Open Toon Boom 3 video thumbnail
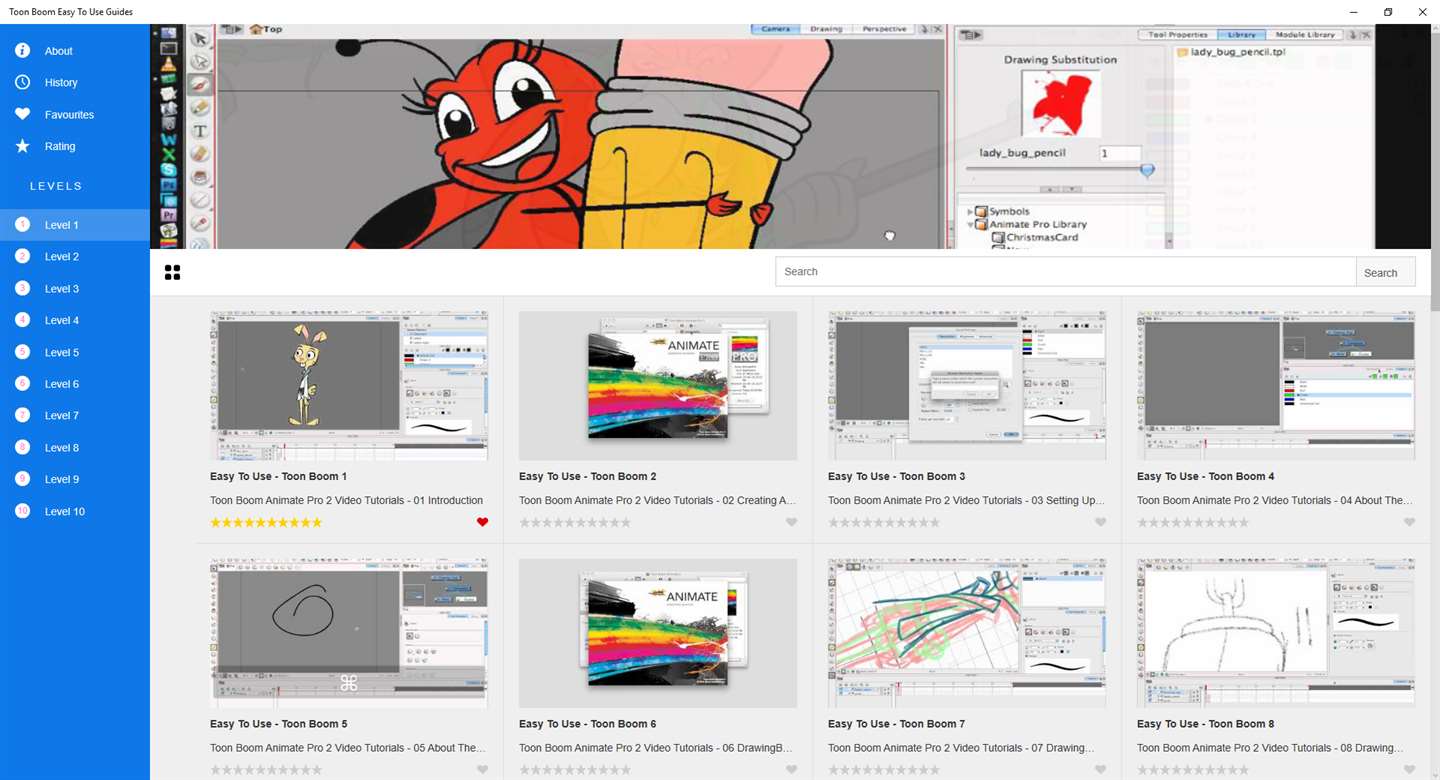This screenshot has width=1440, height=780. (967, 385)
